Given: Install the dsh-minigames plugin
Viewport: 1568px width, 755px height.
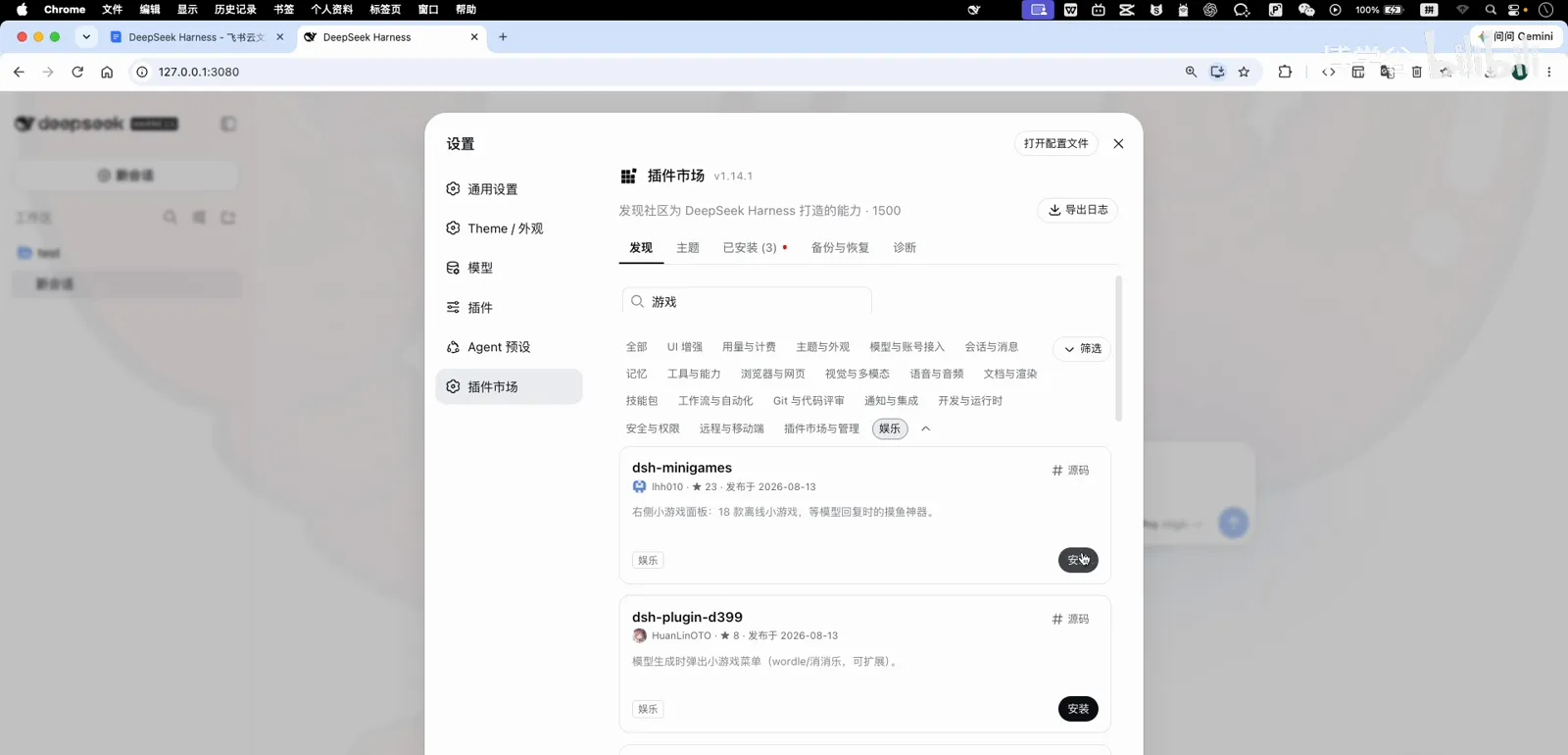Looking at the screenshot, I should coord(1078,560).
